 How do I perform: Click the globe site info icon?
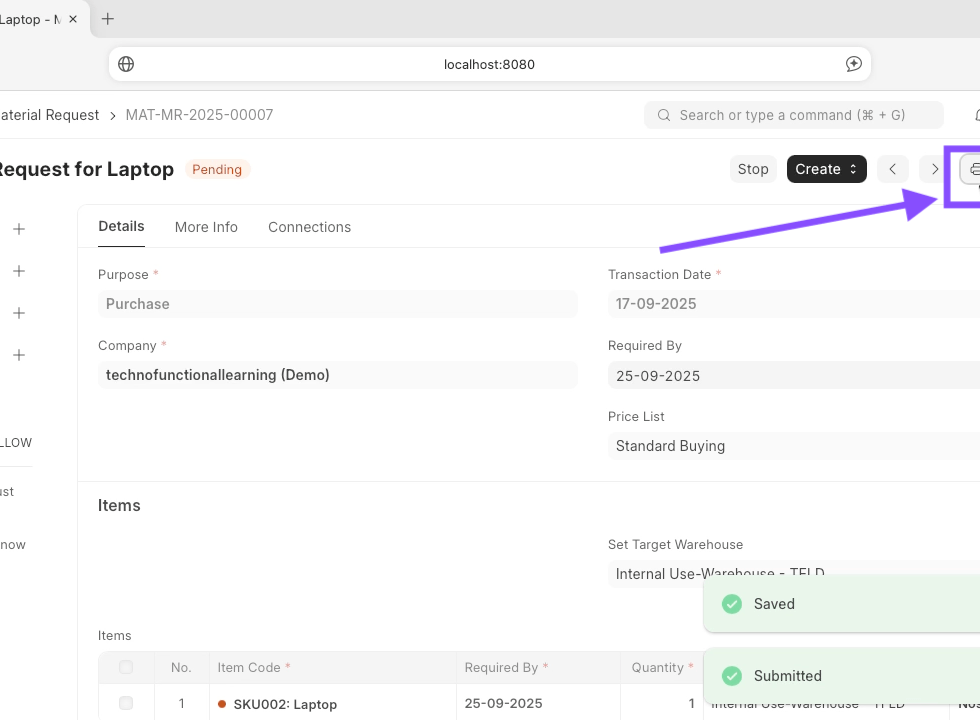126,64
